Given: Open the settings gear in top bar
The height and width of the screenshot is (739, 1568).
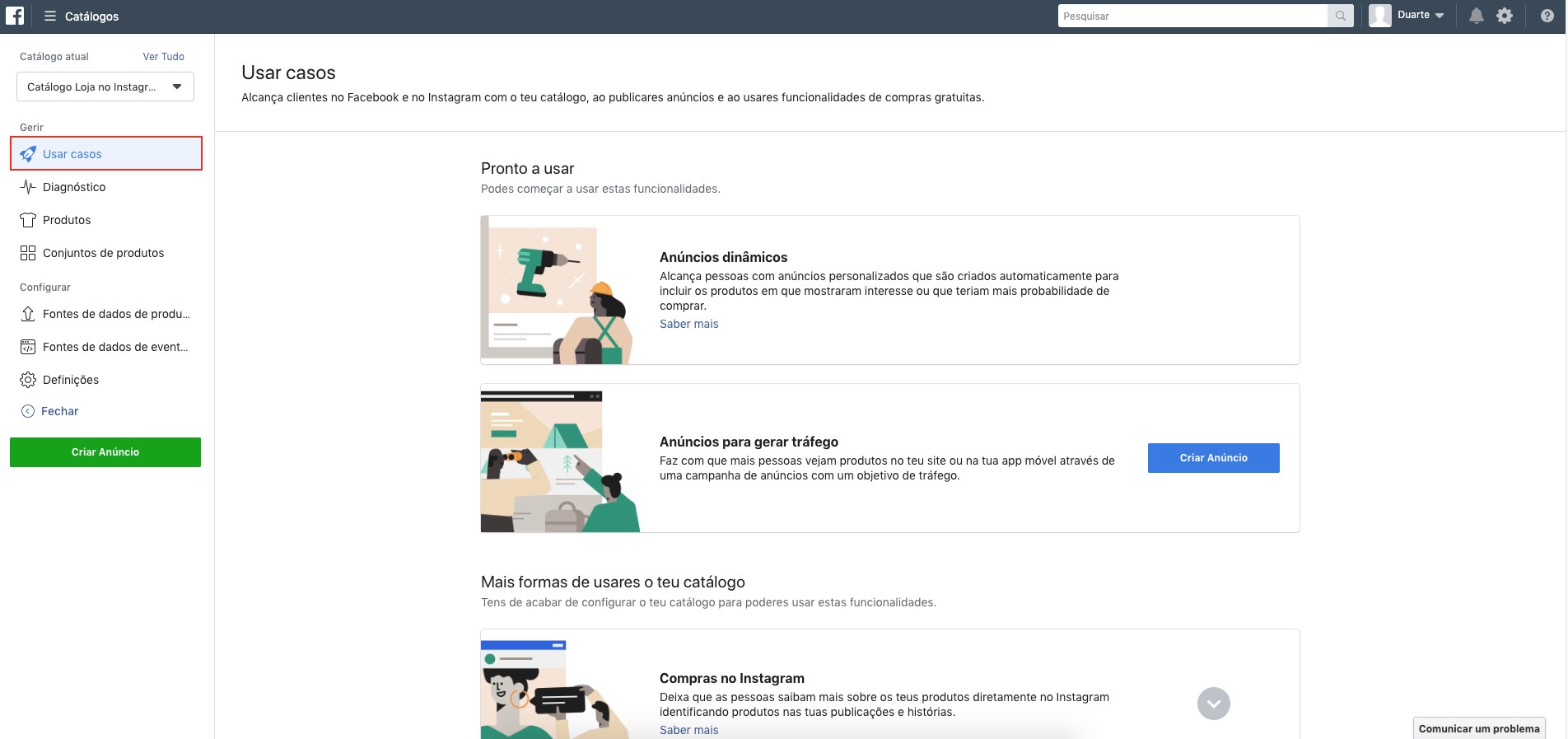Looking at the screenshot, I should point(1505,16).
